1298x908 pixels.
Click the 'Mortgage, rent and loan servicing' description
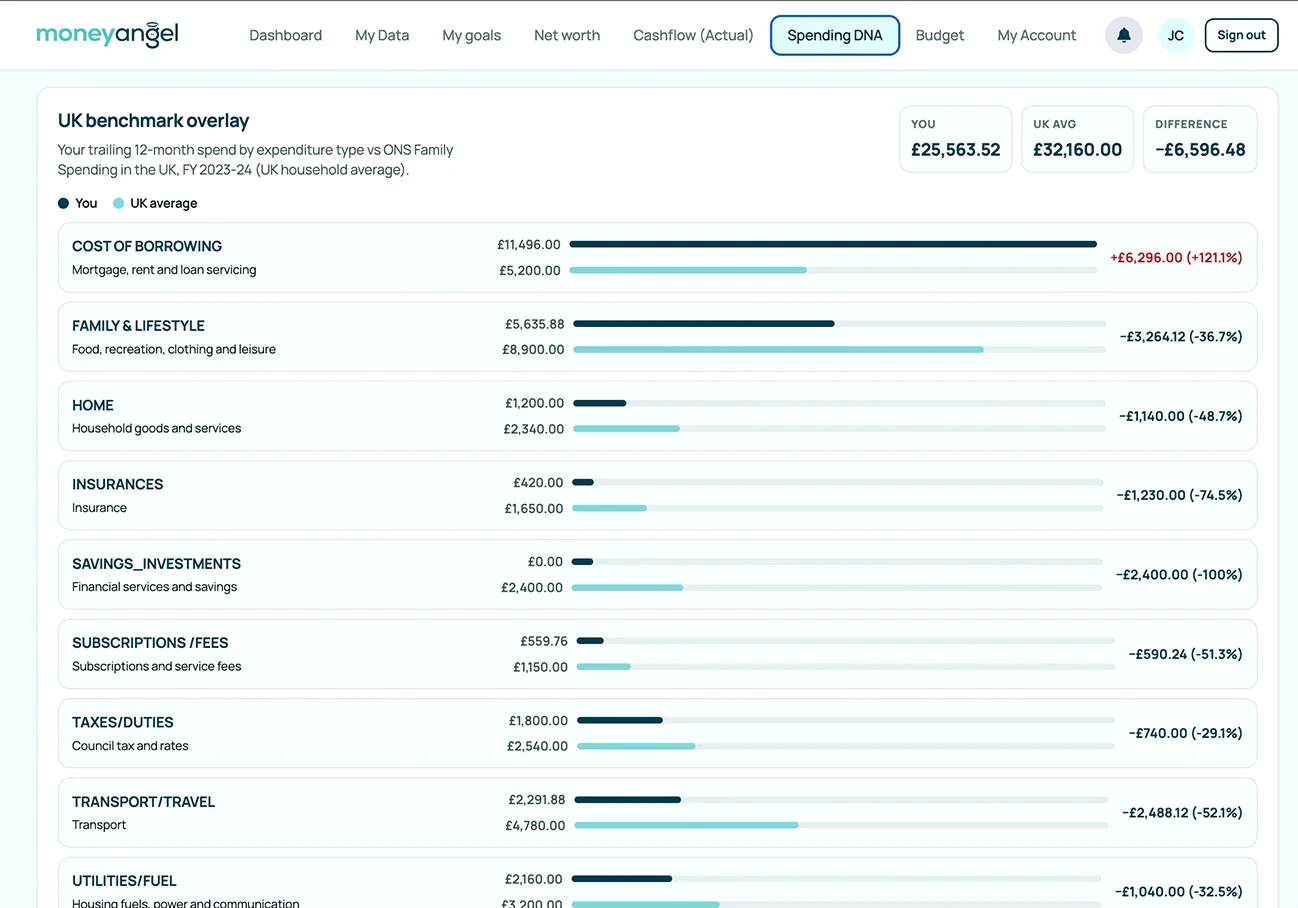[164, 270]
